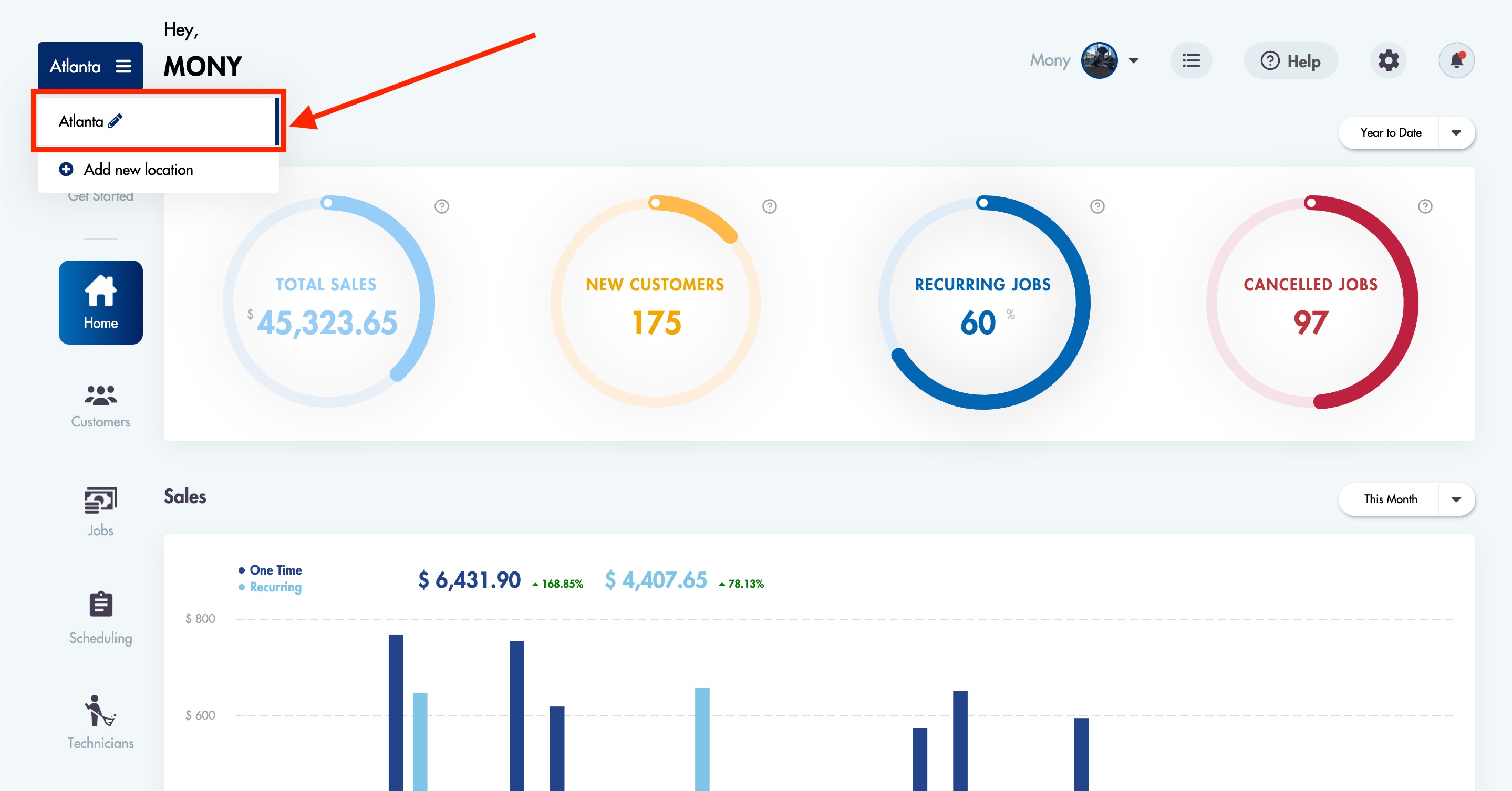Click the hamburger icon beside Atlanta
This screenshot has width=1512, height=791.
[123, 66]
